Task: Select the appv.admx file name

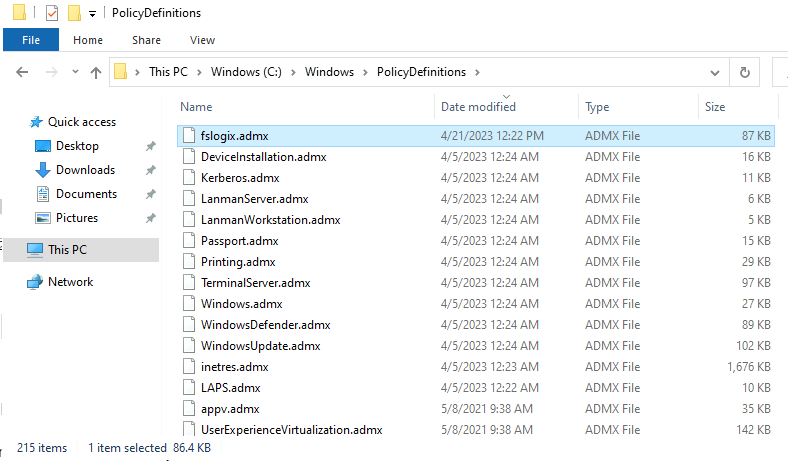Action: [x=230, y=409]
